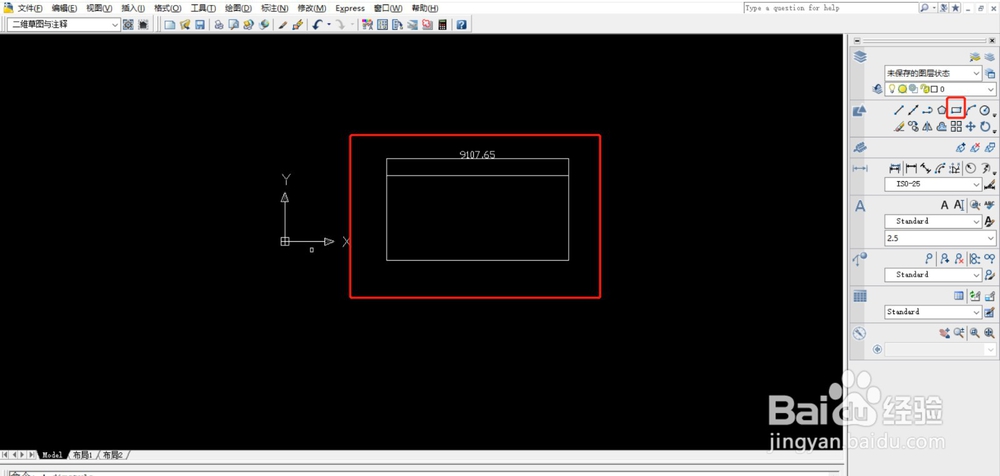Click the Insert table icon

959,295
